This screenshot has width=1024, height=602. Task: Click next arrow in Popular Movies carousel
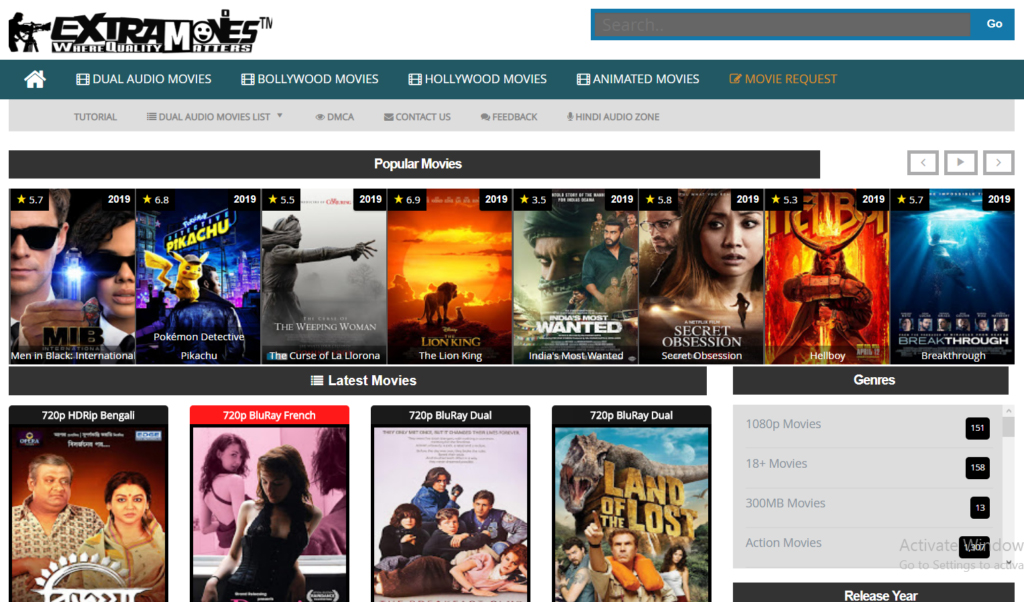click(998, 163)
